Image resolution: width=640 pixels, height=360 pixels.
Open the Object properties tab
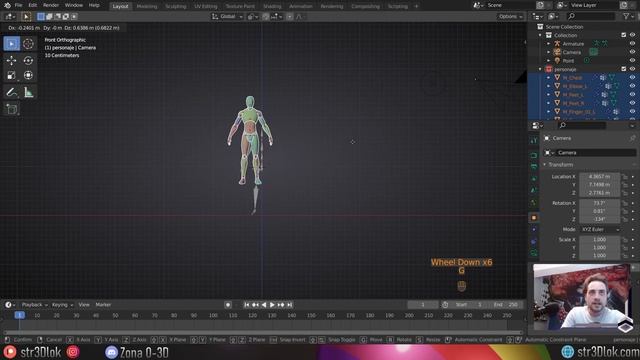click(x=534, y=218)
